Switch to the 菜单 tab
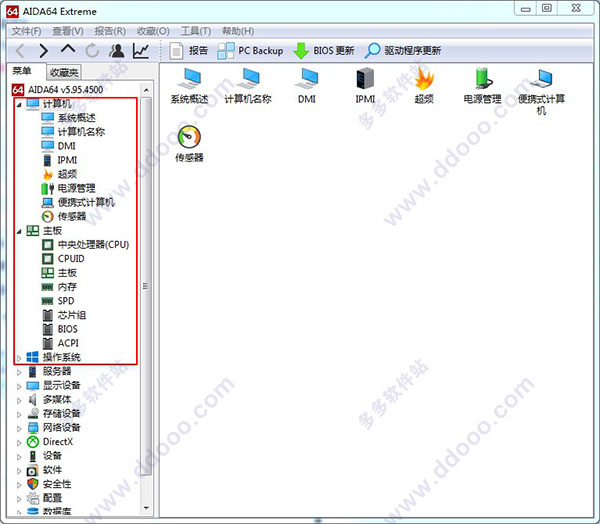600x524 pixels. click(x=22, y=71)
